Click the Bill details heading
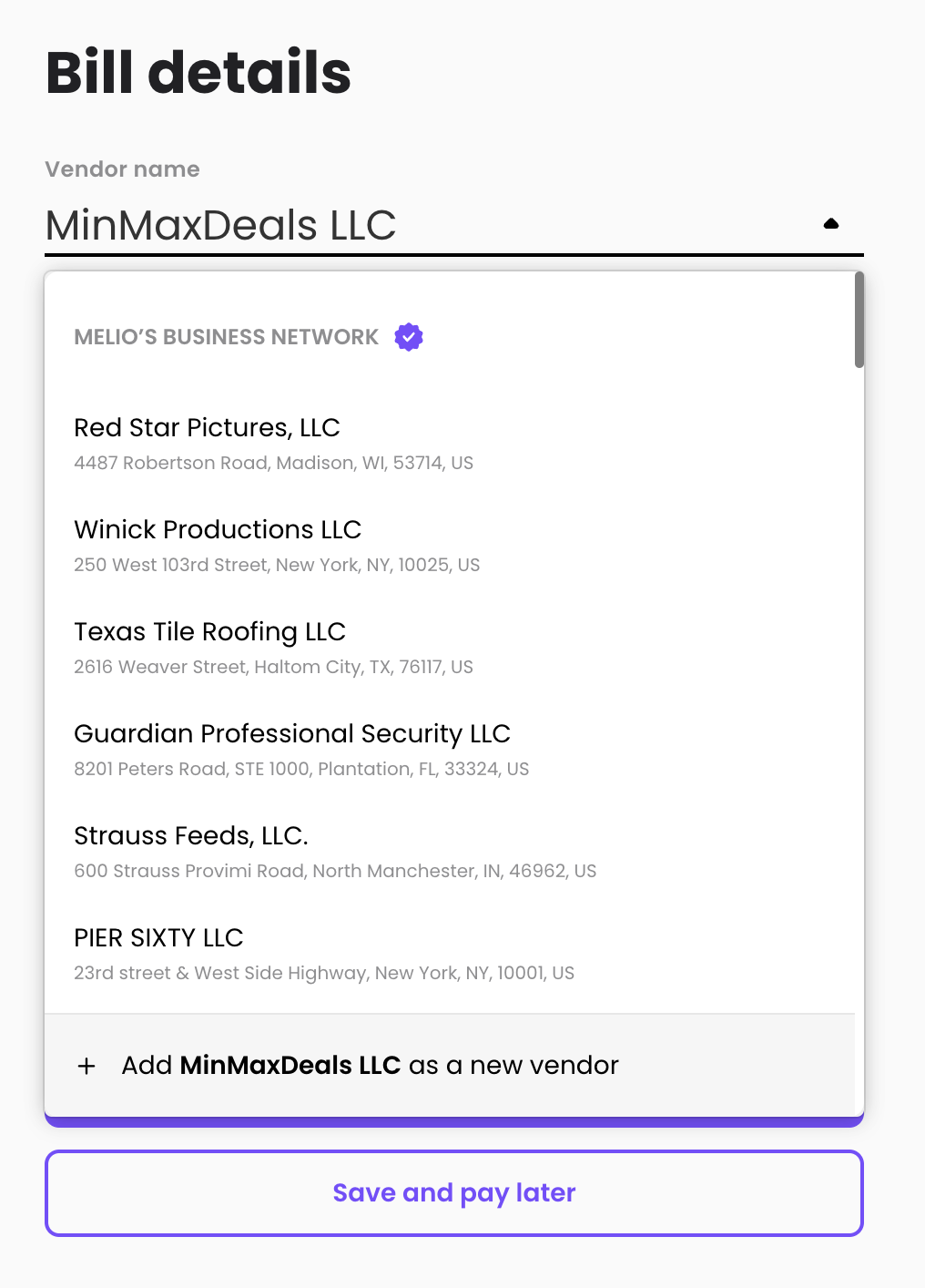 [x=198, y=73]
